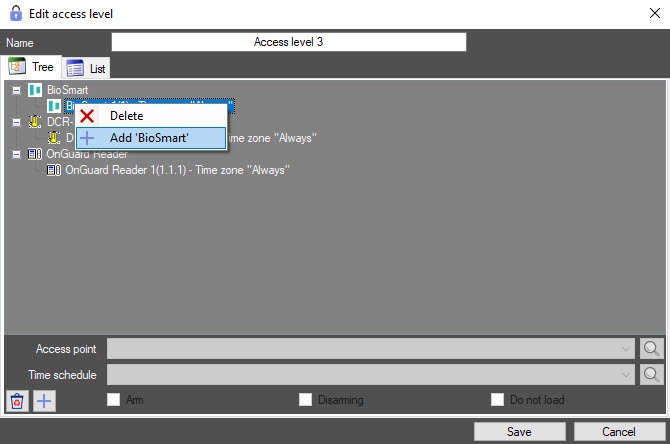Select the BioSmart root tree label
Image resolution: width=670 pixels, height=444 pixels.
(x=68, y=90)
